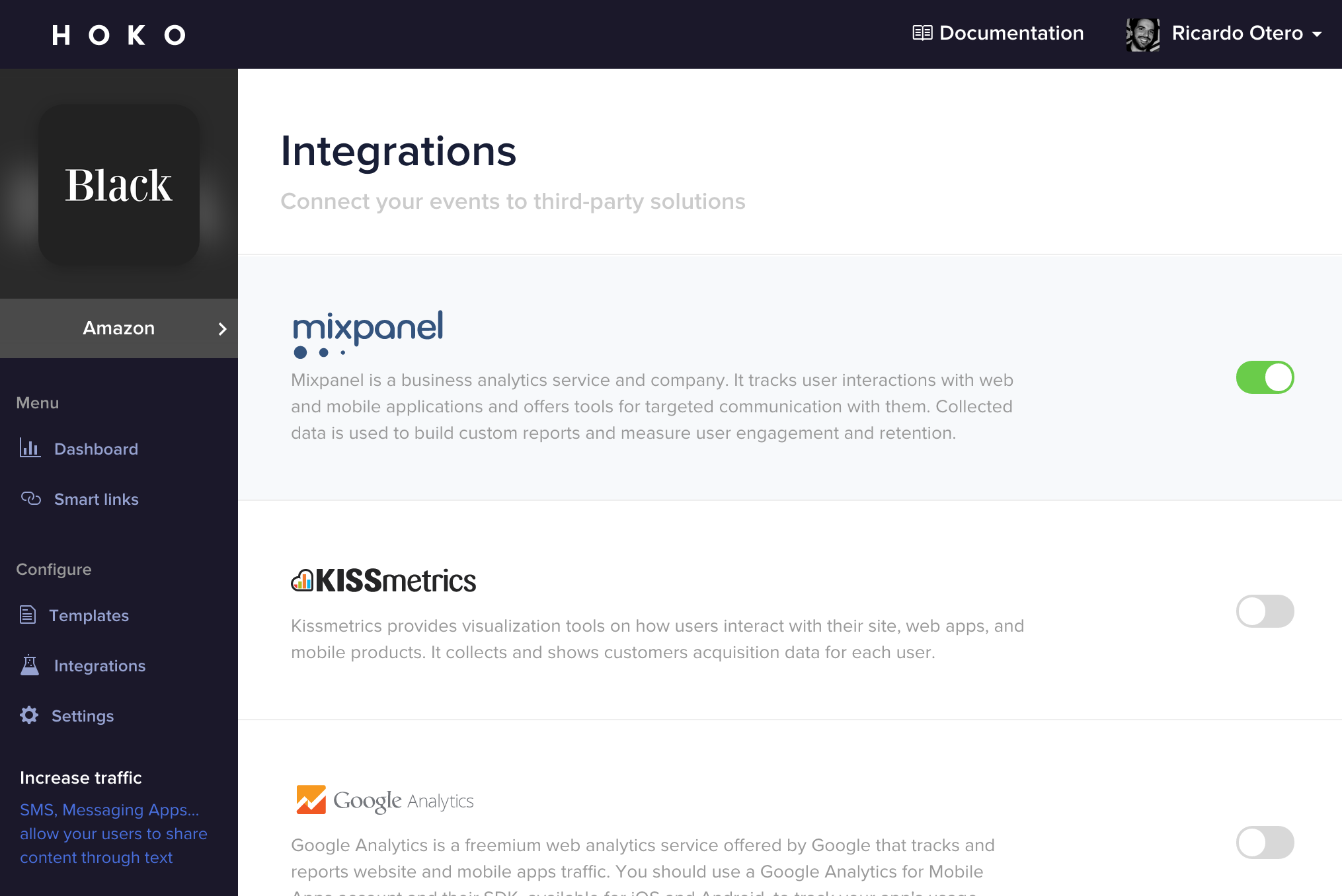Click the Integrations icon in sidebar
The width and height of the screenshot is (1342, 896).
click(30, 665)
